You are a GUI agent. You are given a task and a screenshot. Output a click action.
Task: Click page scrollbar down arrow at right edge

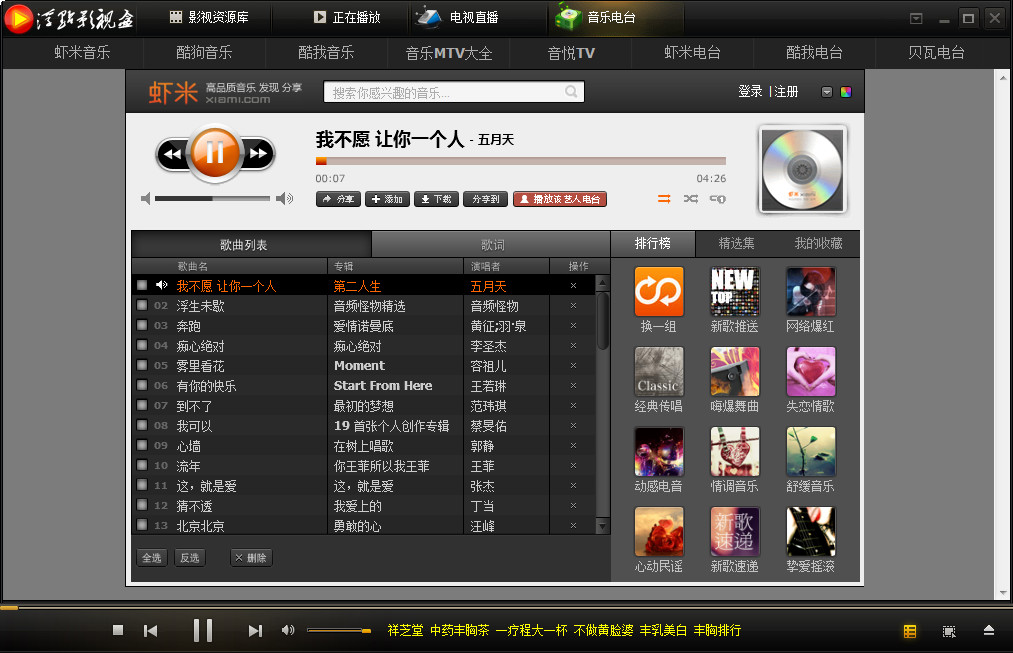[1003, 592]
